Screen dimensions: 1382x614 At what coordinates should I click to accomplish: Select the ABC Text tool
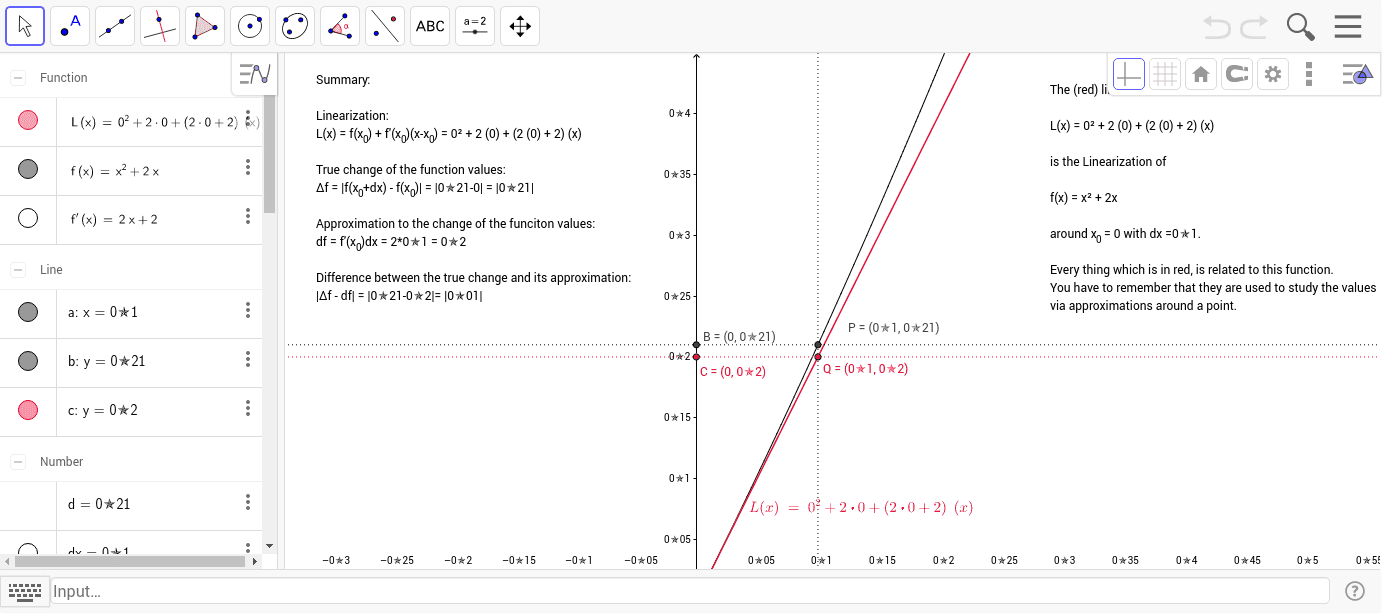(x=430, y=26)
